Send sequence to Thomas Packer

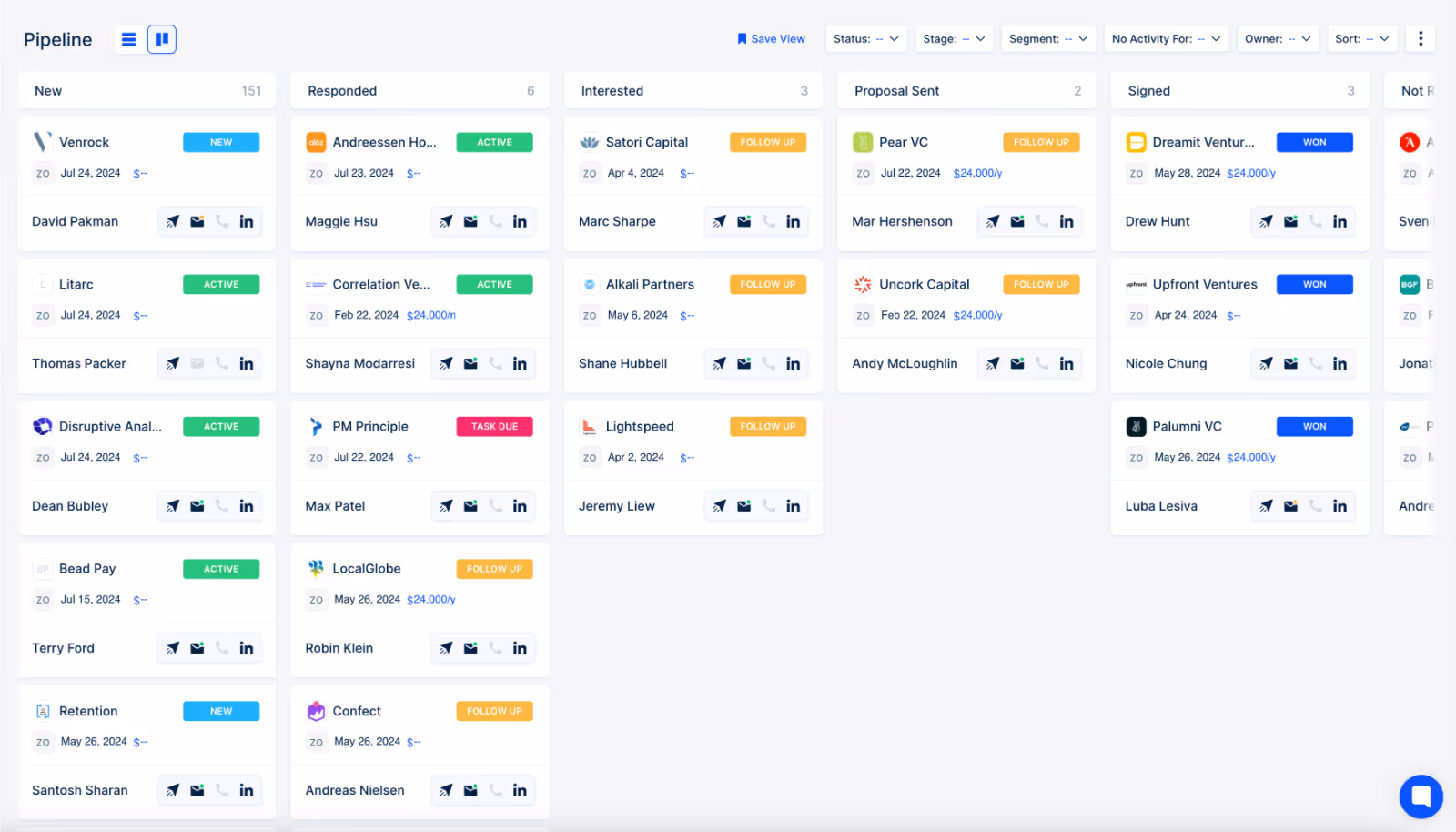click(173, 363)
